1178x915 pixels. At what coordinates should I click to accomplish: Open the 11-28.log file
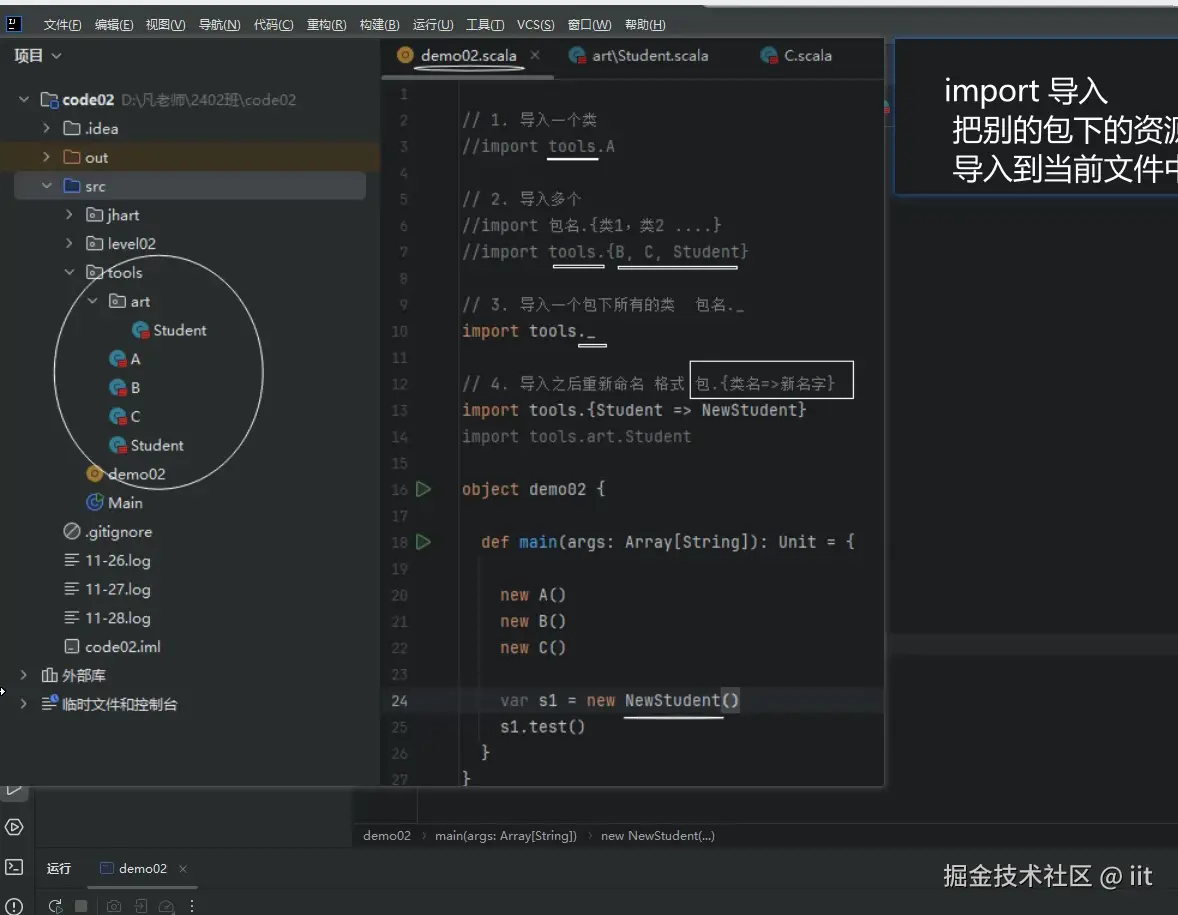click(107, 618)
